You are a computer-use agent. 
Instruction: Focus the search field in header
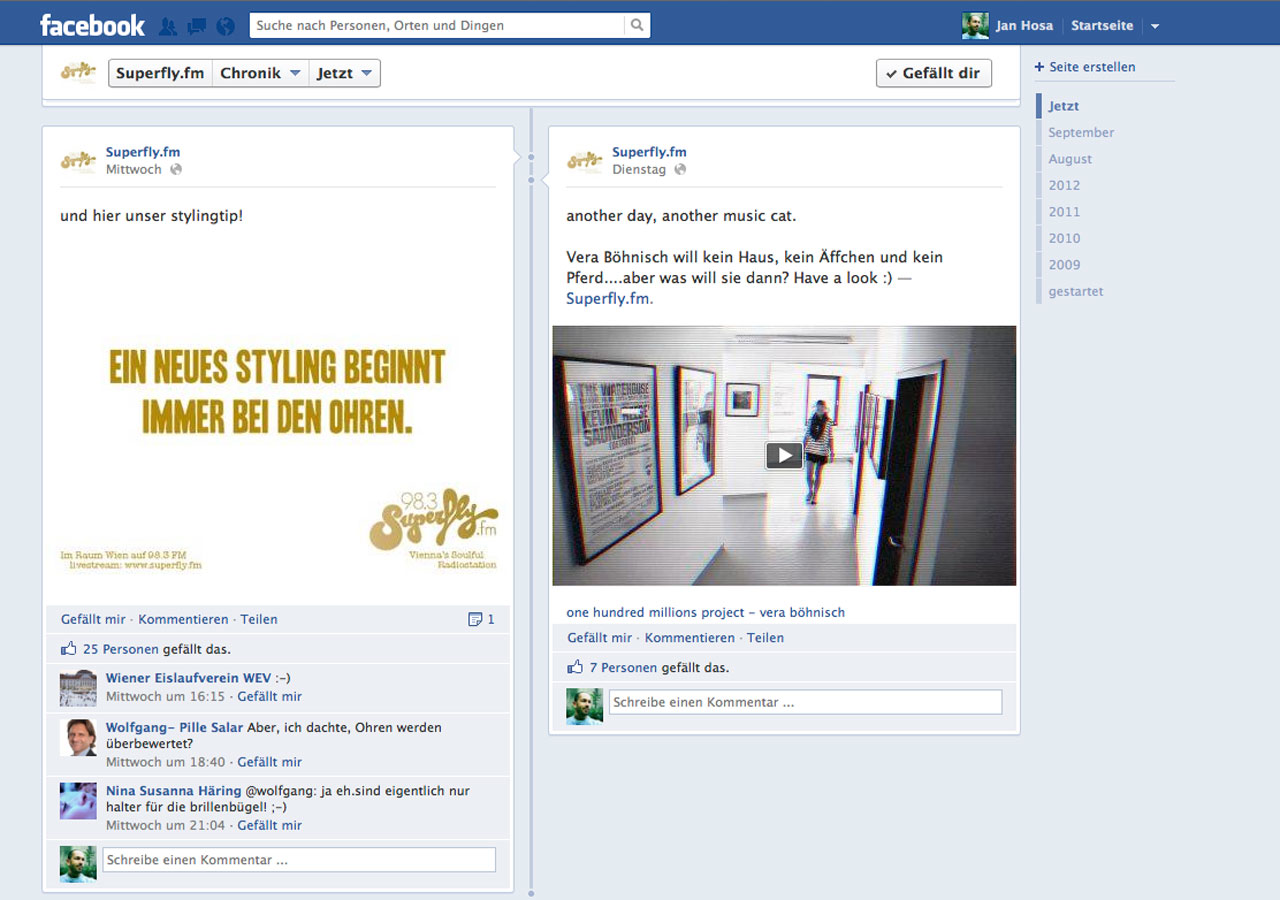pyautogui.click(x=437, y=25)
